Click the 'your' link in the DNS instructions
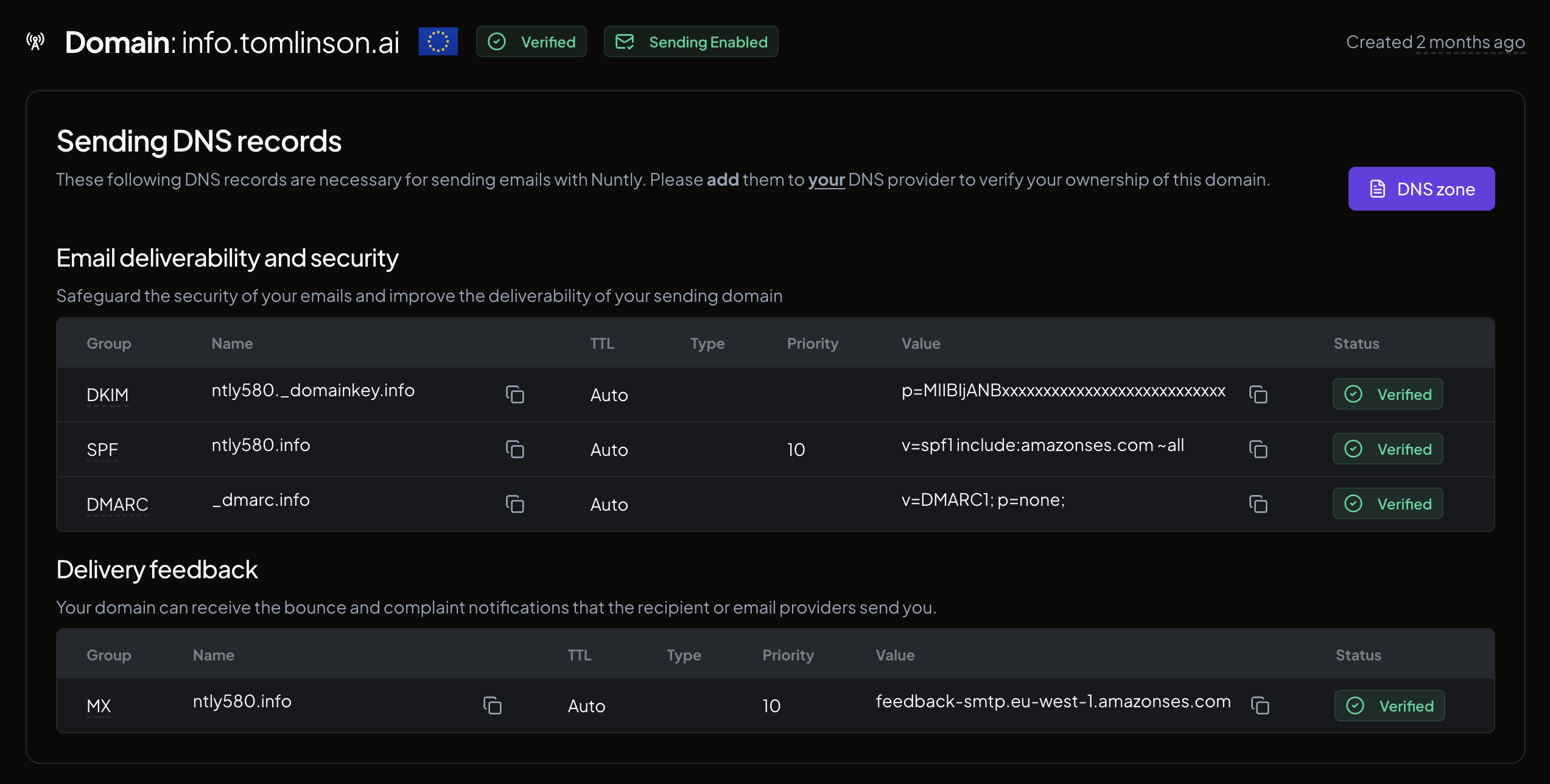 (826, 180)
